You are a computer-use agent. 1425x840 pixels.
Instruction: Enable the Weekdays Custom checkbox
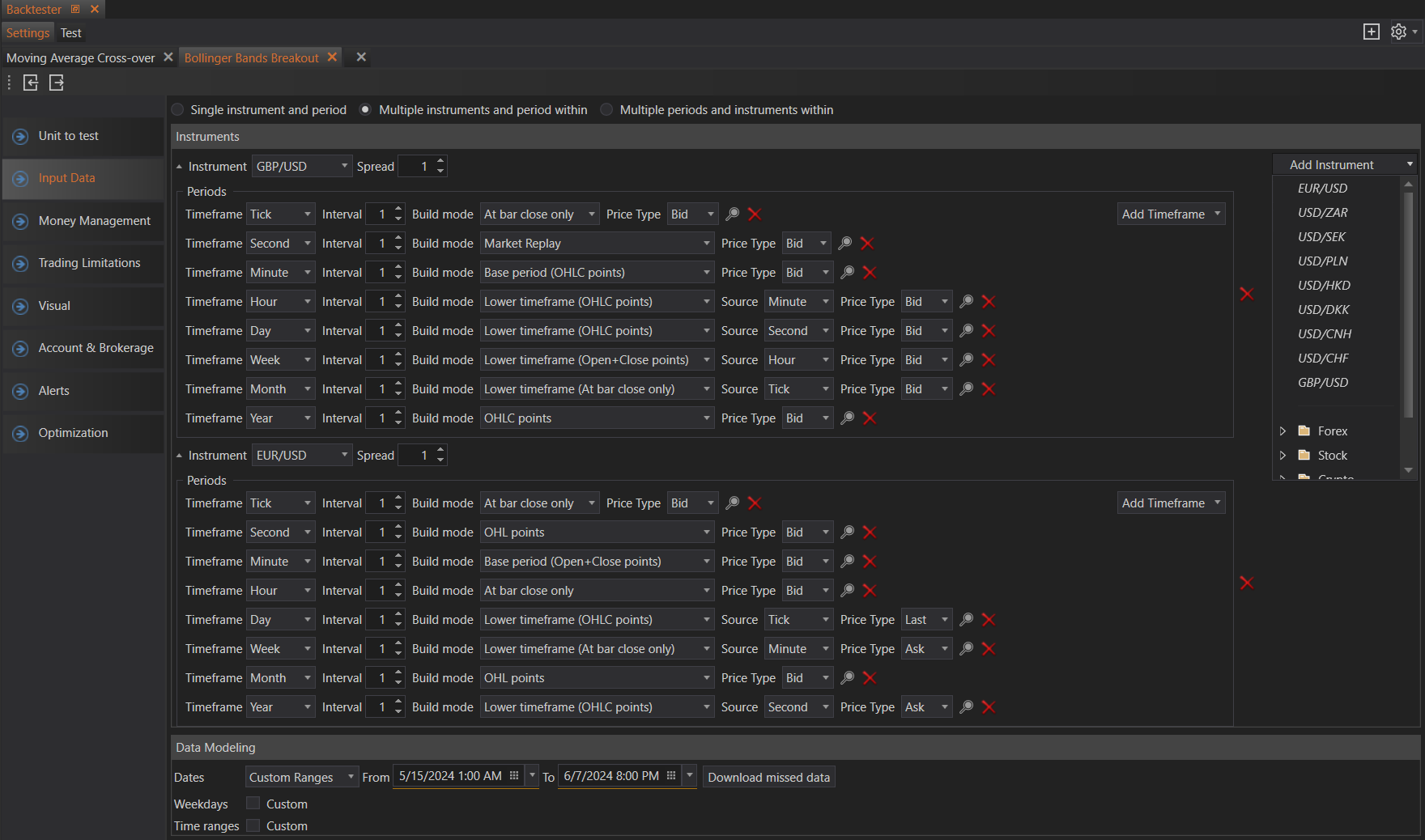tap(253, 804)
